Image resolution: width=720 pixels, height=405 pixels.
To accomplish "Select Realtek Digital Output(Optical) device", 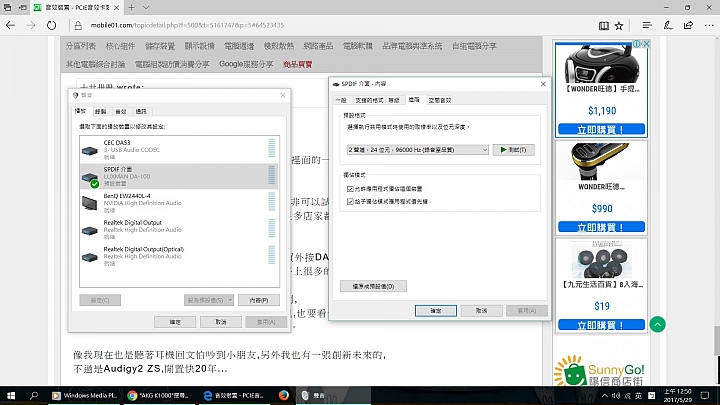I will 179,256.
